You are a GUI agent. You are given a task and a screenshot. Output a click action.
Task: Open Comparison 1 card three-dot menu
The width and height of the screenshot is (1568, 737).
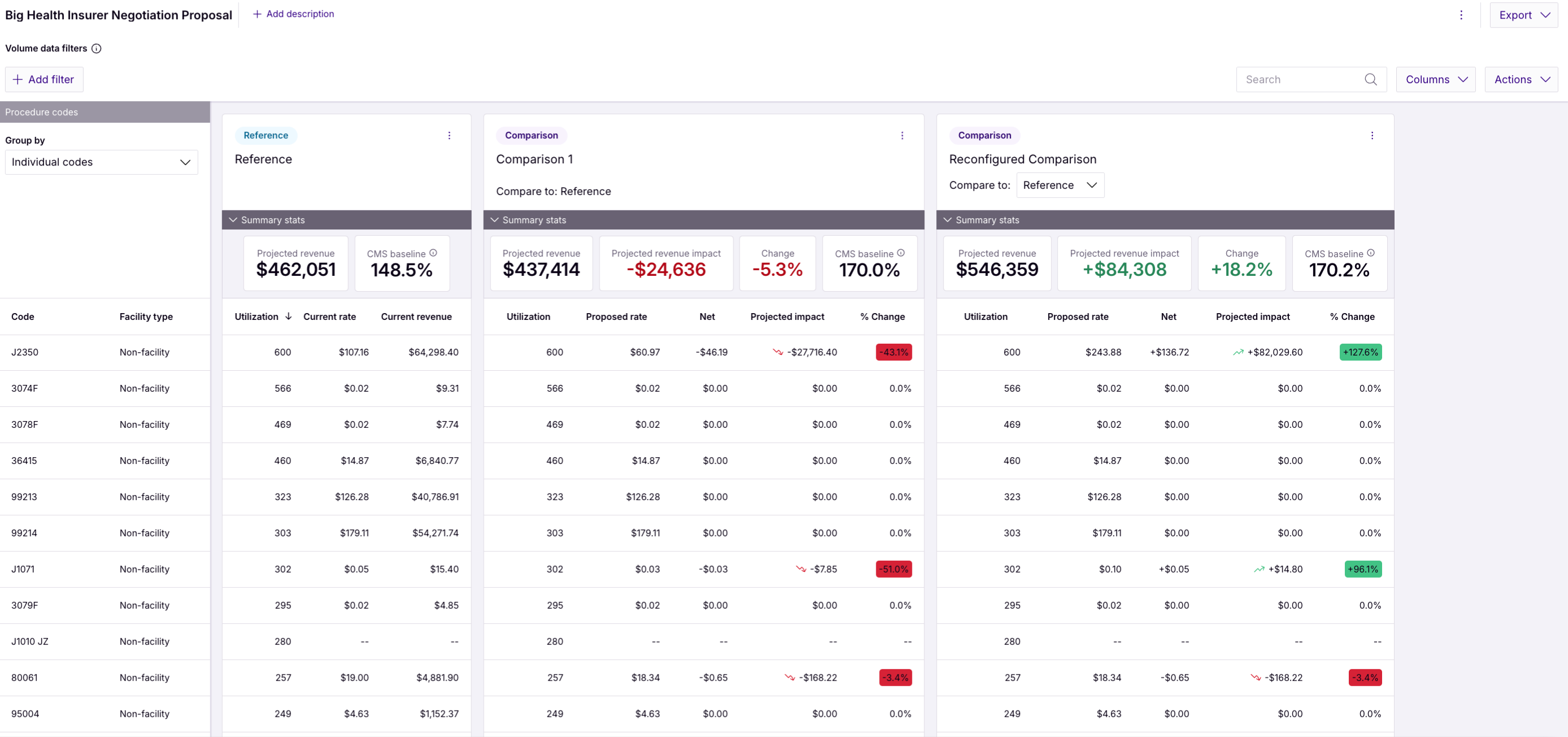click(x=902, y=135)
